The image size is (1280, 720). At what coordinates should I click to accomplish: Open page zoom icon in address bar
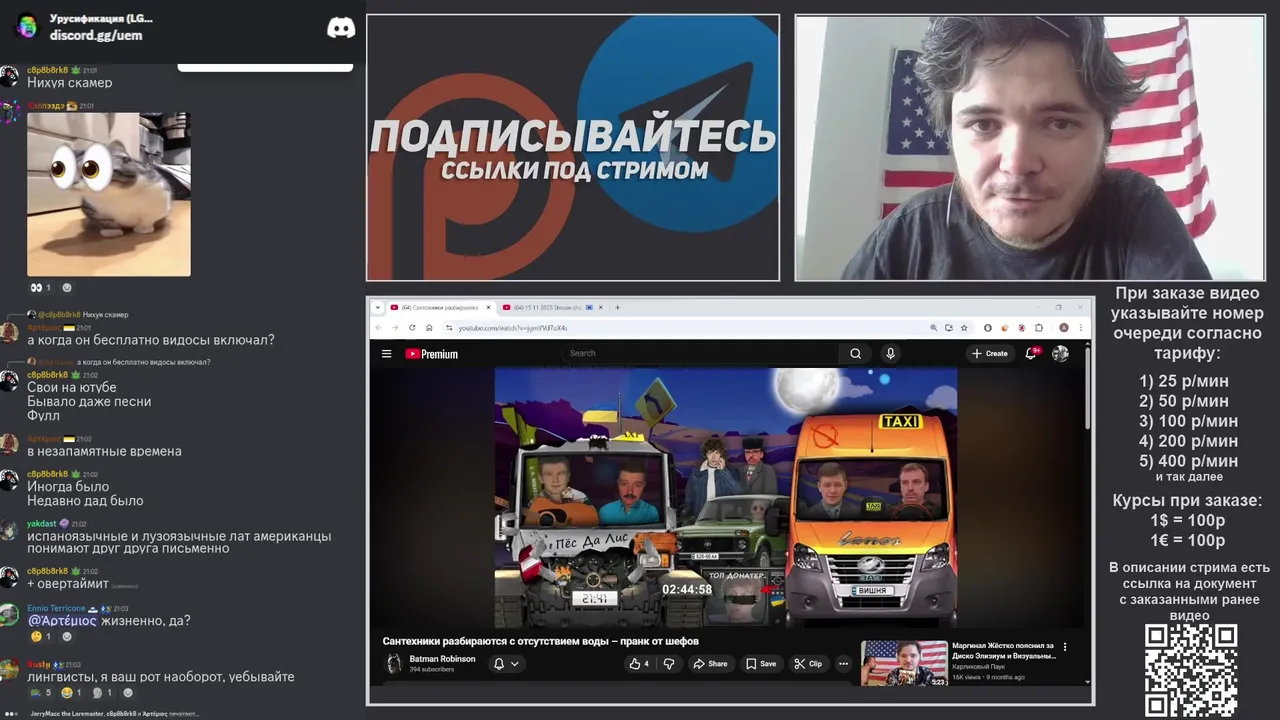(x=933, y=327)
